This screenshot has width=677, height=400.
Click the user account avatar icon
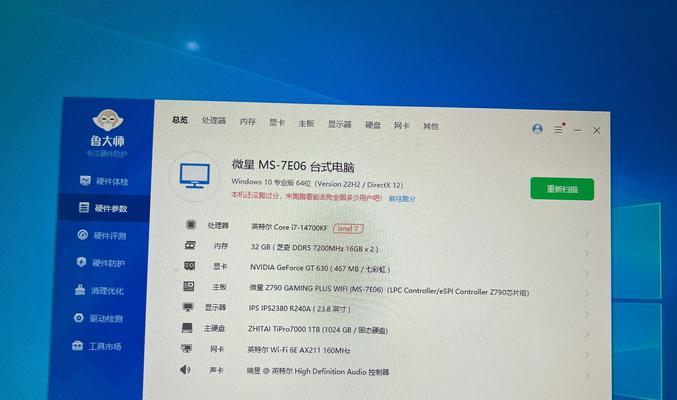point(537,128)
